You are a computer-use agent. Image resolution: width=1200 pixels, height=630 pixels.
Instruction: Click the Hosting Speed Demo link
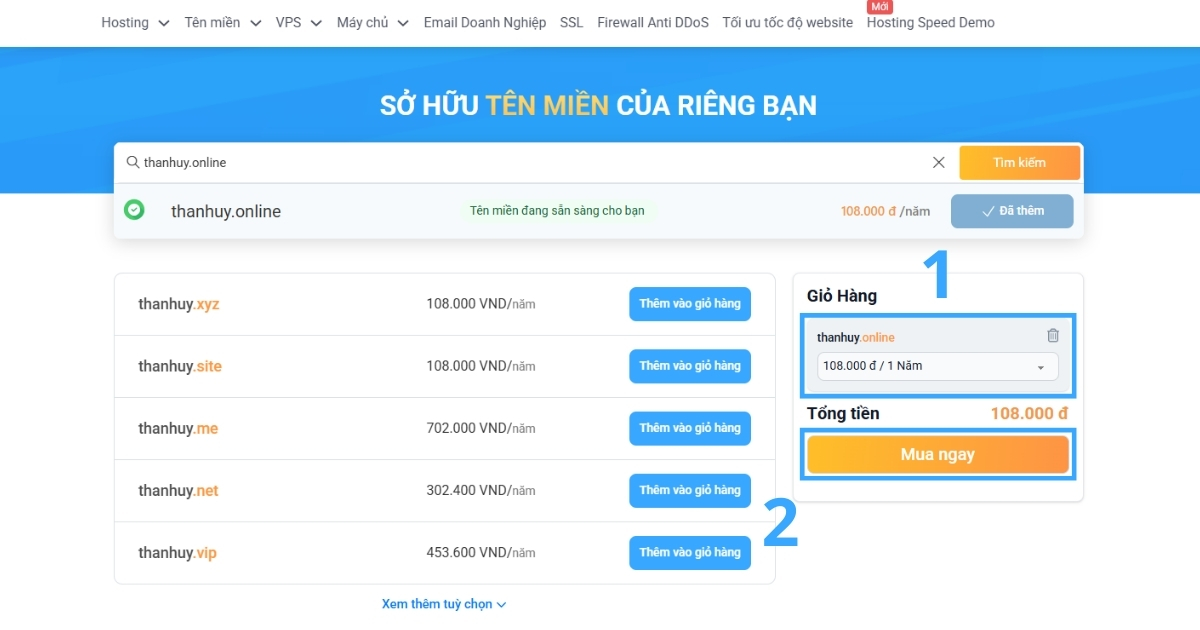click(x=929, y=22)
